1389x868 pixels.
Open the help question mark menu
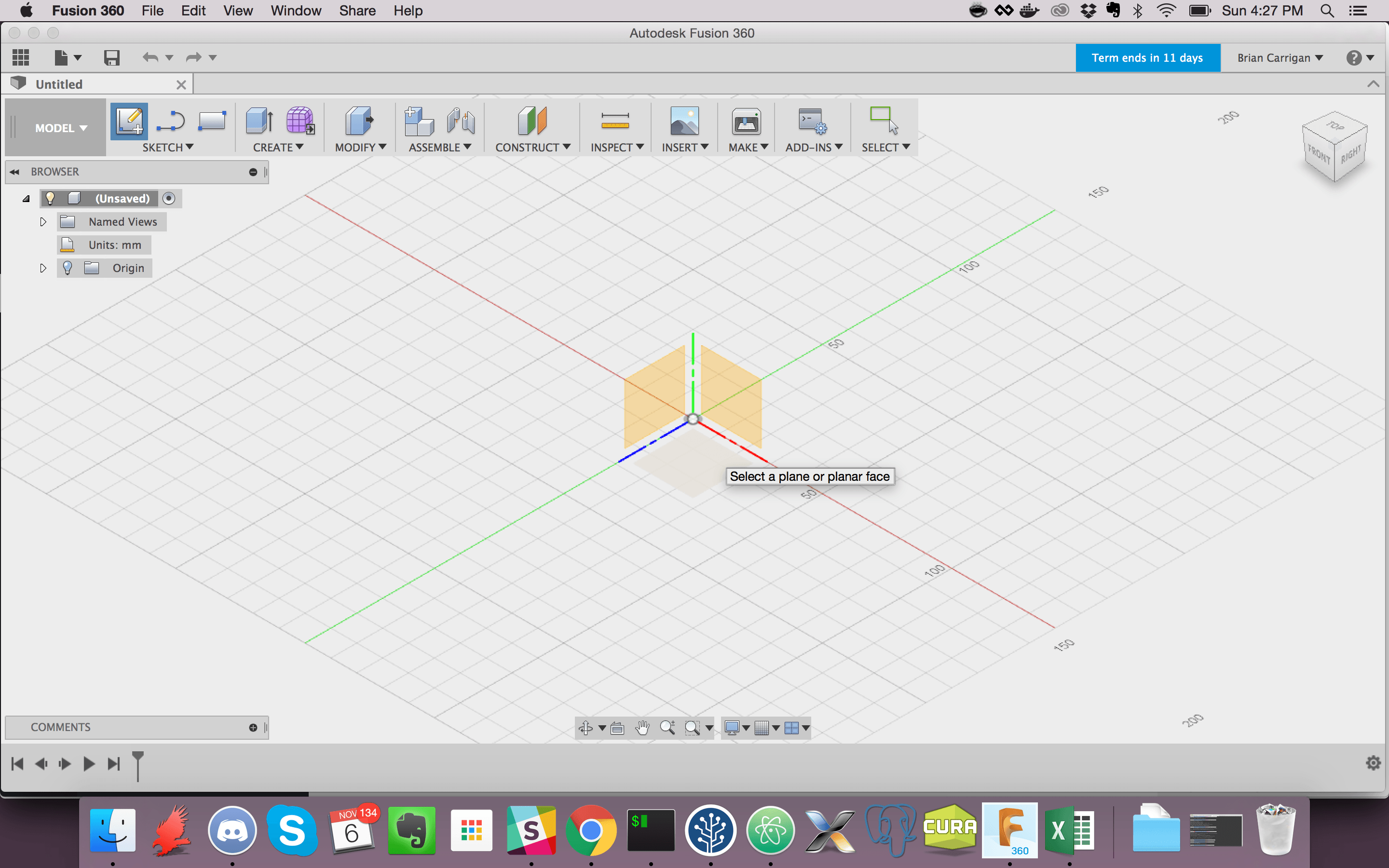point(1360,57)
